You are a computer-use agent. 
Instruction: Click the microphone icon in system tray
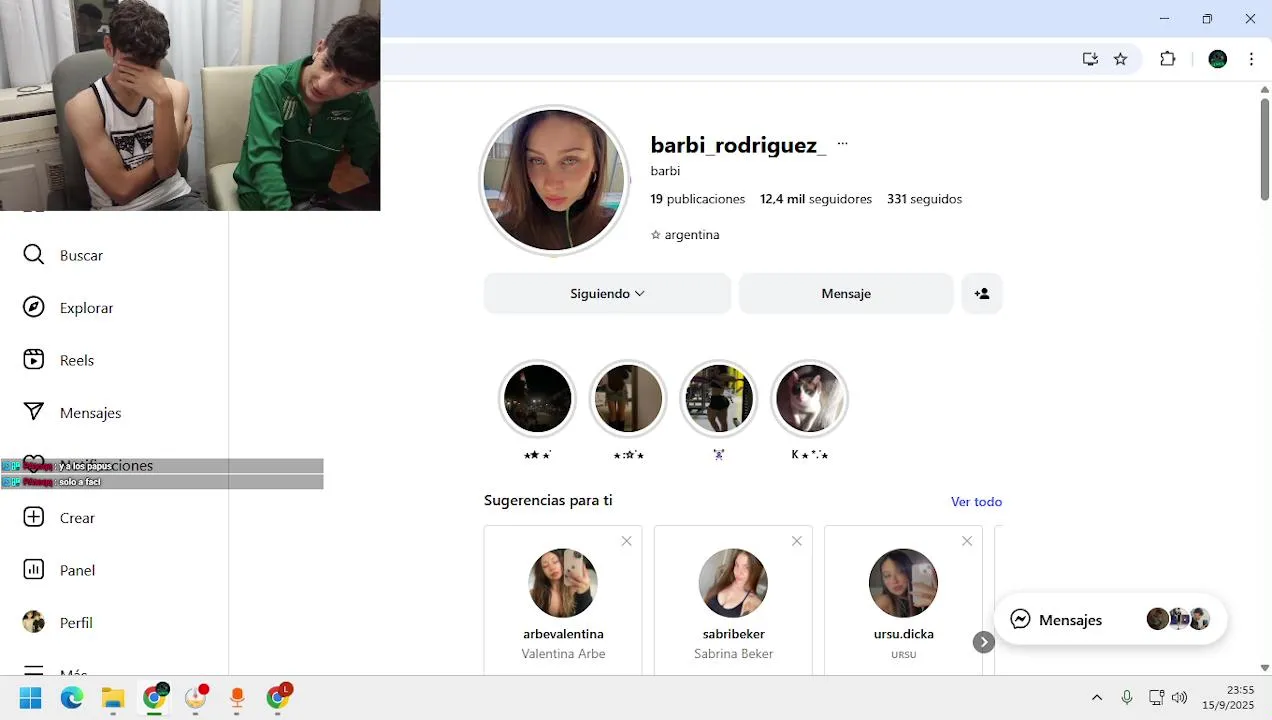1127,698
